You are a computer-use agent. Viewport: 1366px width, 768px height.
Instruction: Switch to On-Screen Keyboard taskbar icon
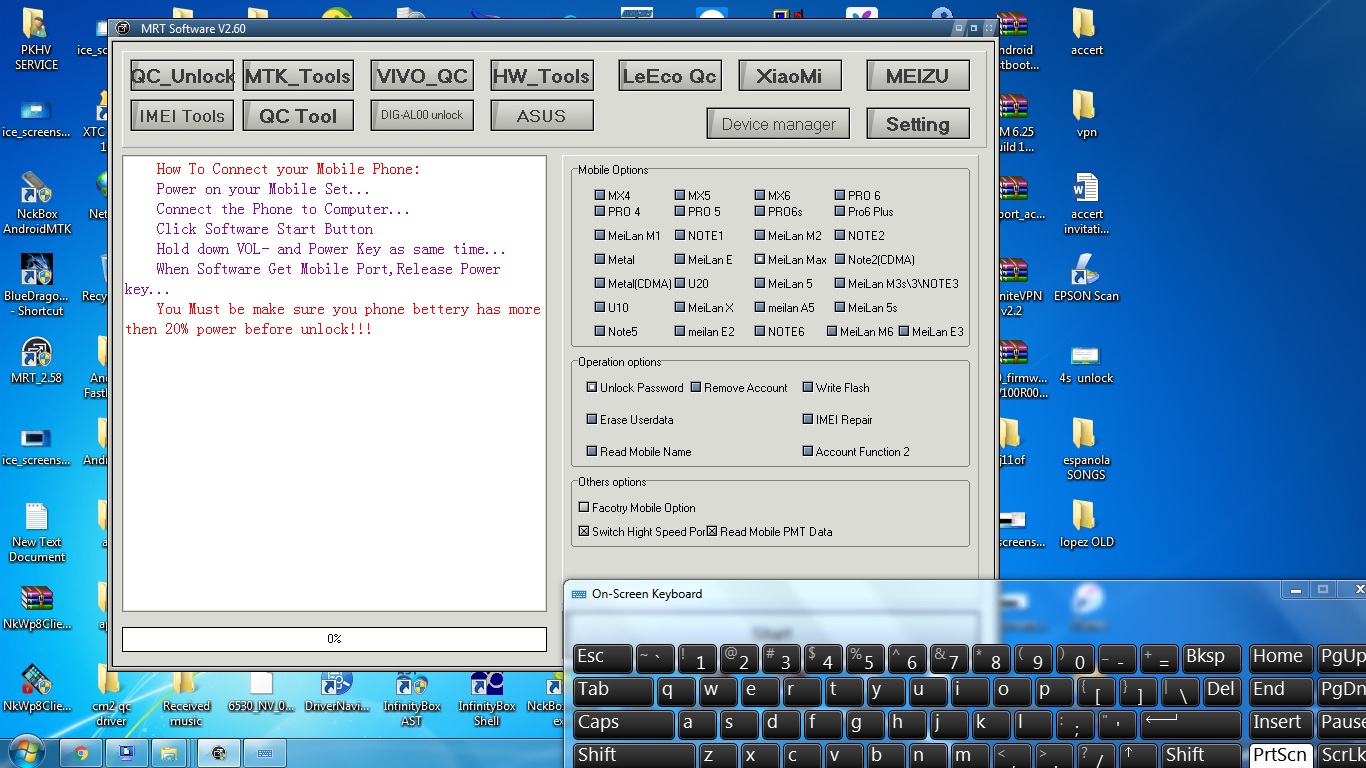tap(265, 753)
